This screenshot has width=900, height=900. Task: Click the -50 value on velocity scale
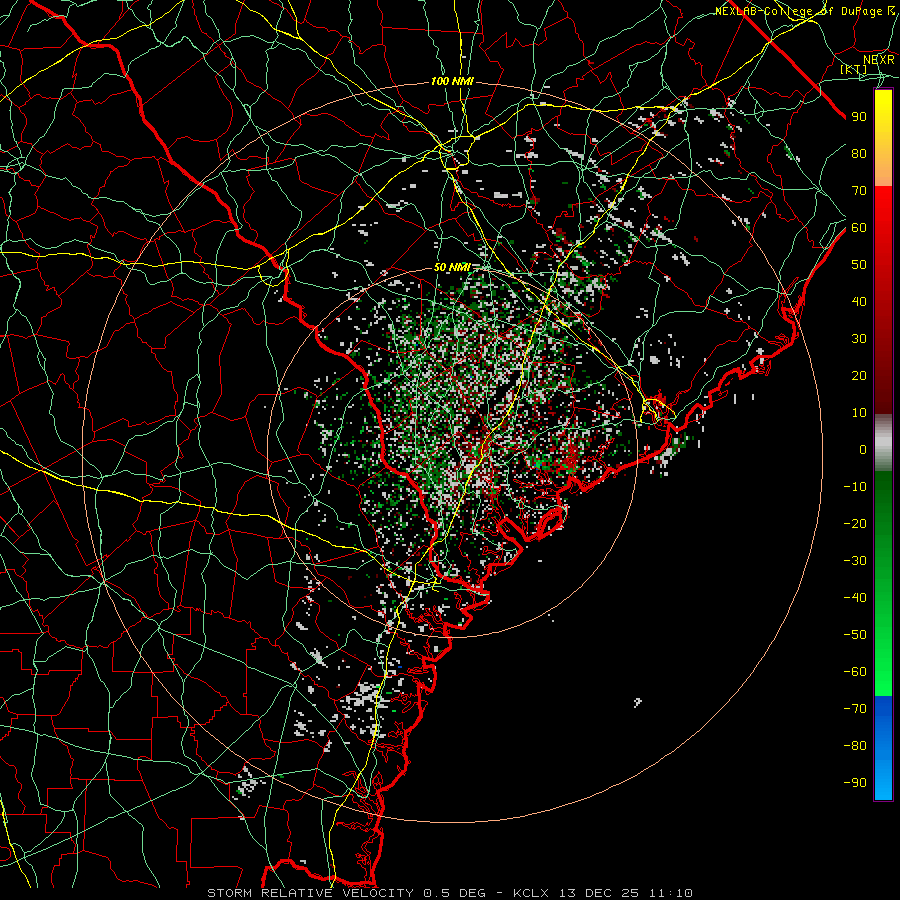click(x=855, y=635)
